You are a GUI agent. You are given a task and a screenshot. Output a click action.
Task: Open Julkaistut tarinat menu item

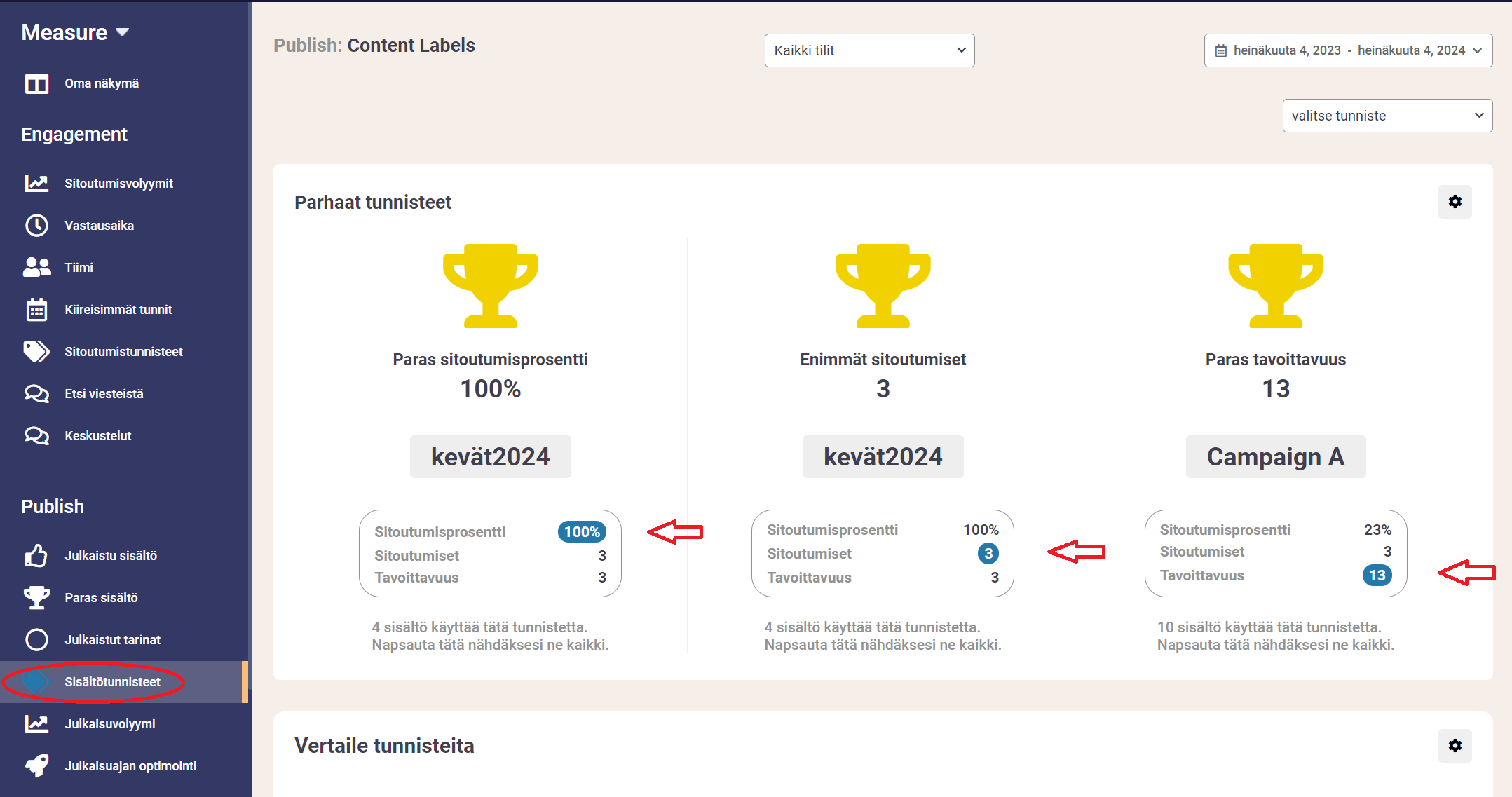pos(112,640)
